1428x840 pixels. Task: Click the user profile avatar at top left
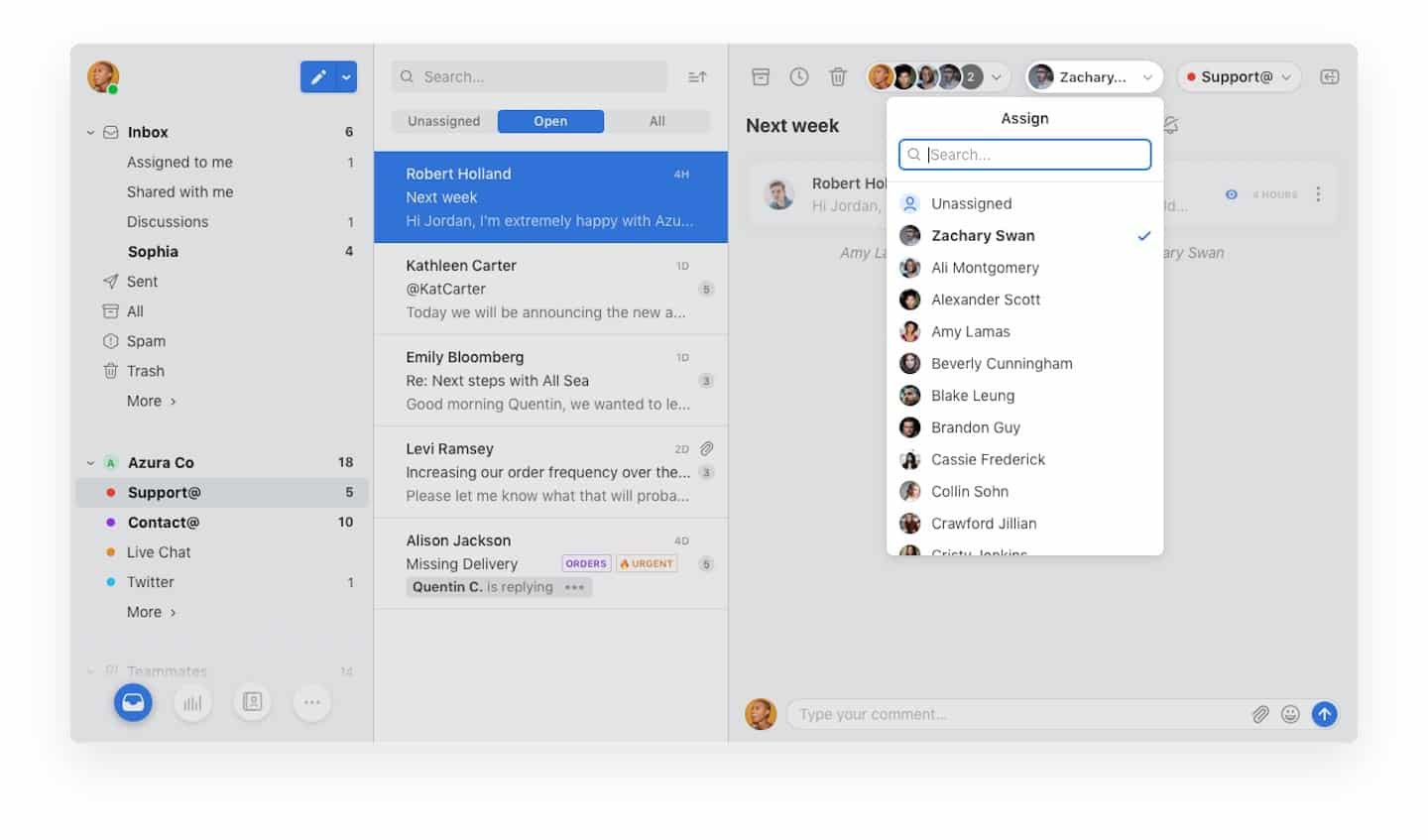[x=103, y=76]
